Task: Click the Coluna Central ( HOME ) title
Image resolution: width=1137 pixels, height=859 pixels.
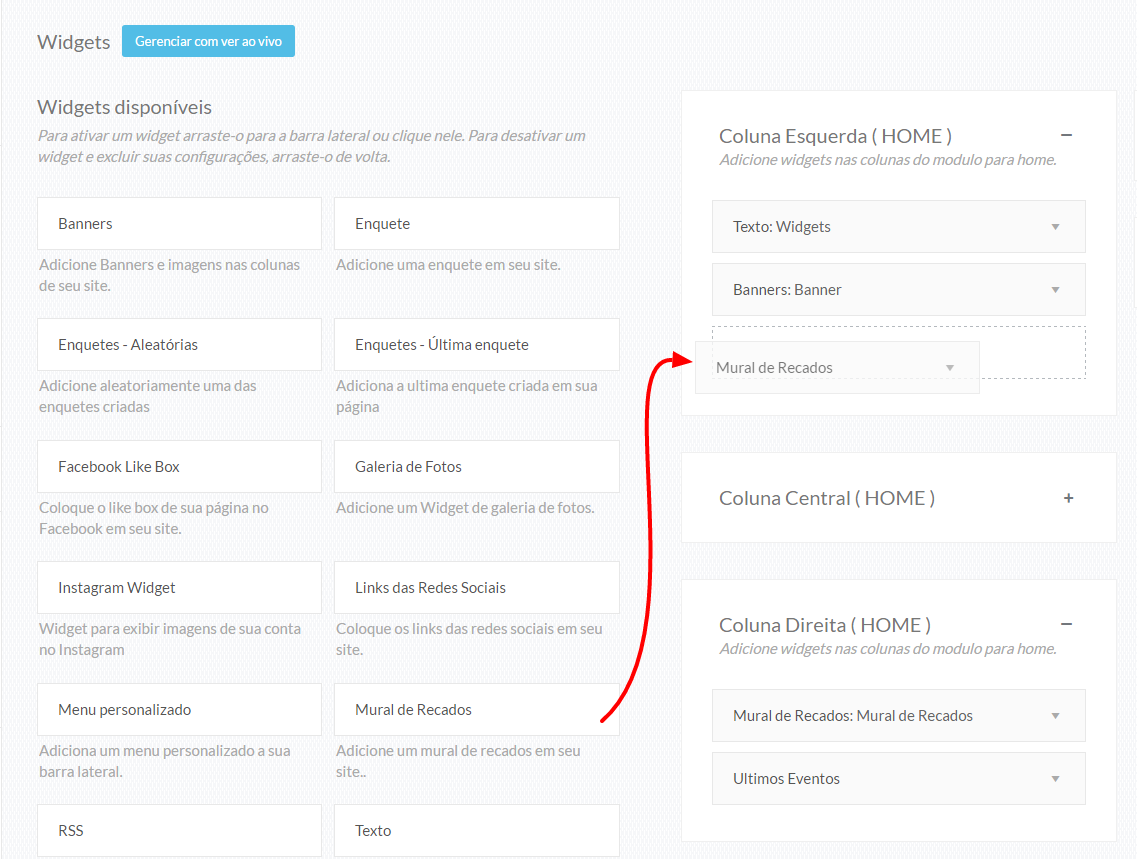Action: [x=827, y=498]
